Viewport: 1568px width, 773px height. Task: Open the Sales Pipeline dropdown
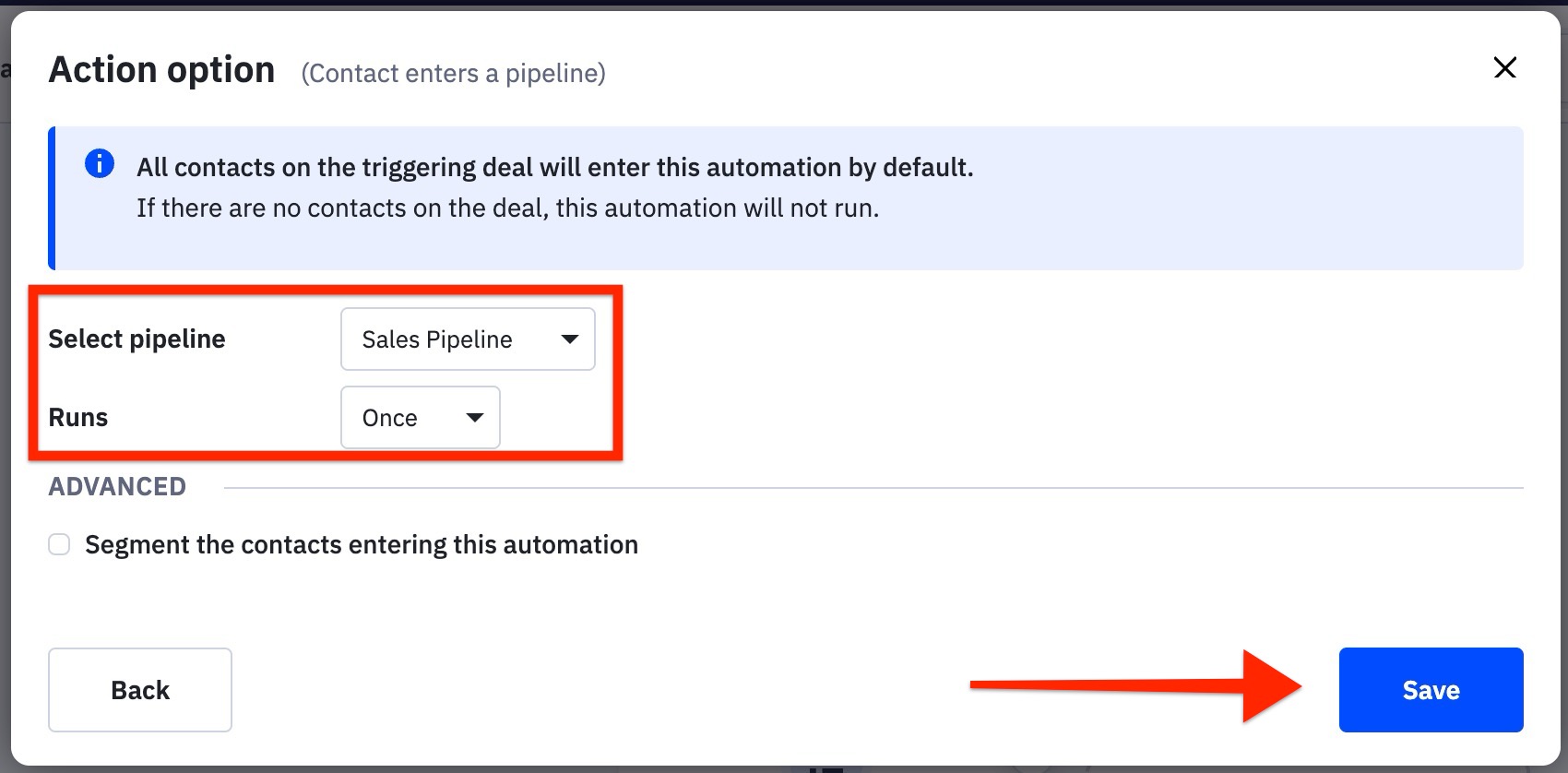(468, 339)
